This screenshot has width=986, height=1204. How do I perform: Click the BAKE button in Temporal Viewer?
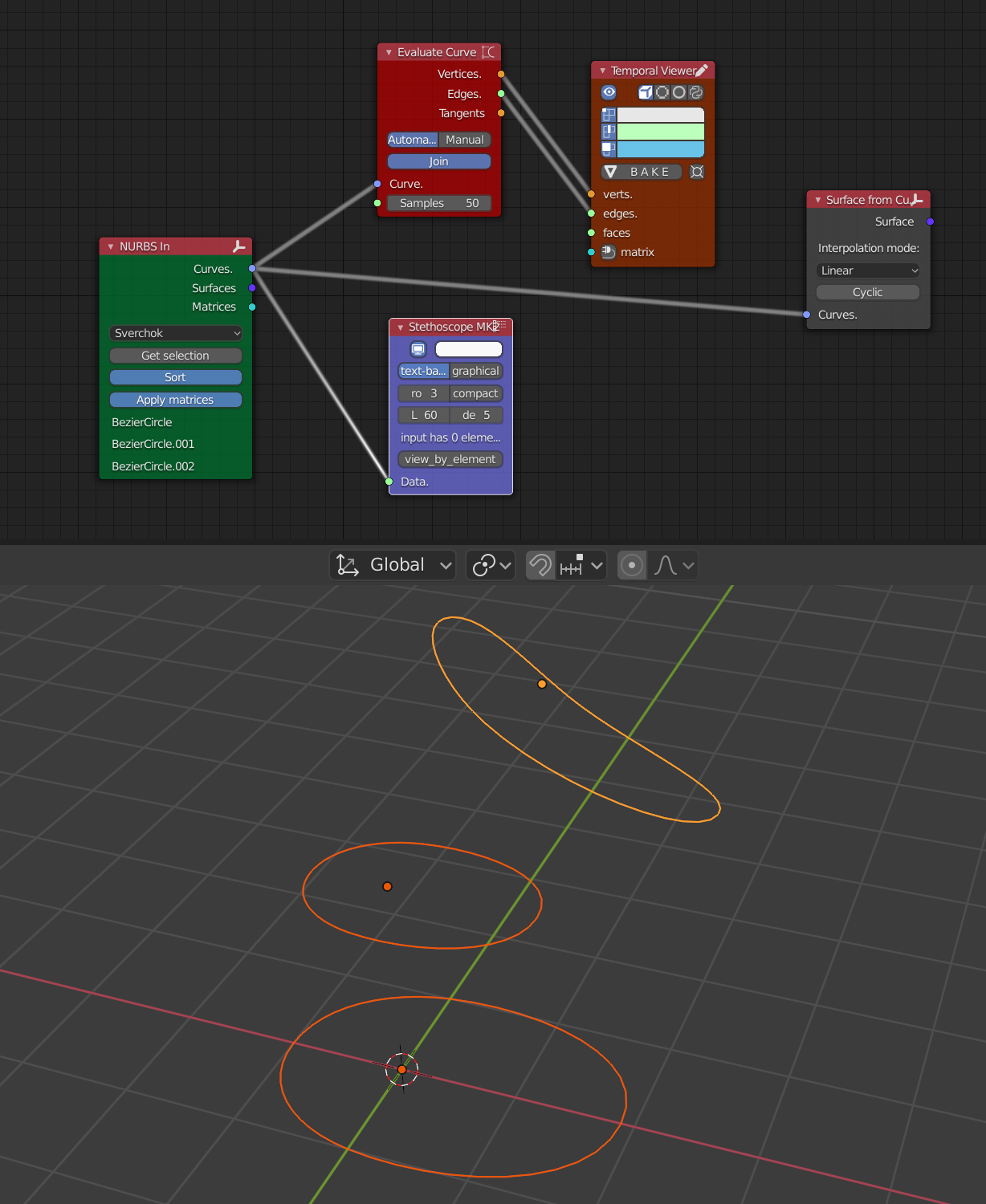pyautogui.click(x=642, y=172)
